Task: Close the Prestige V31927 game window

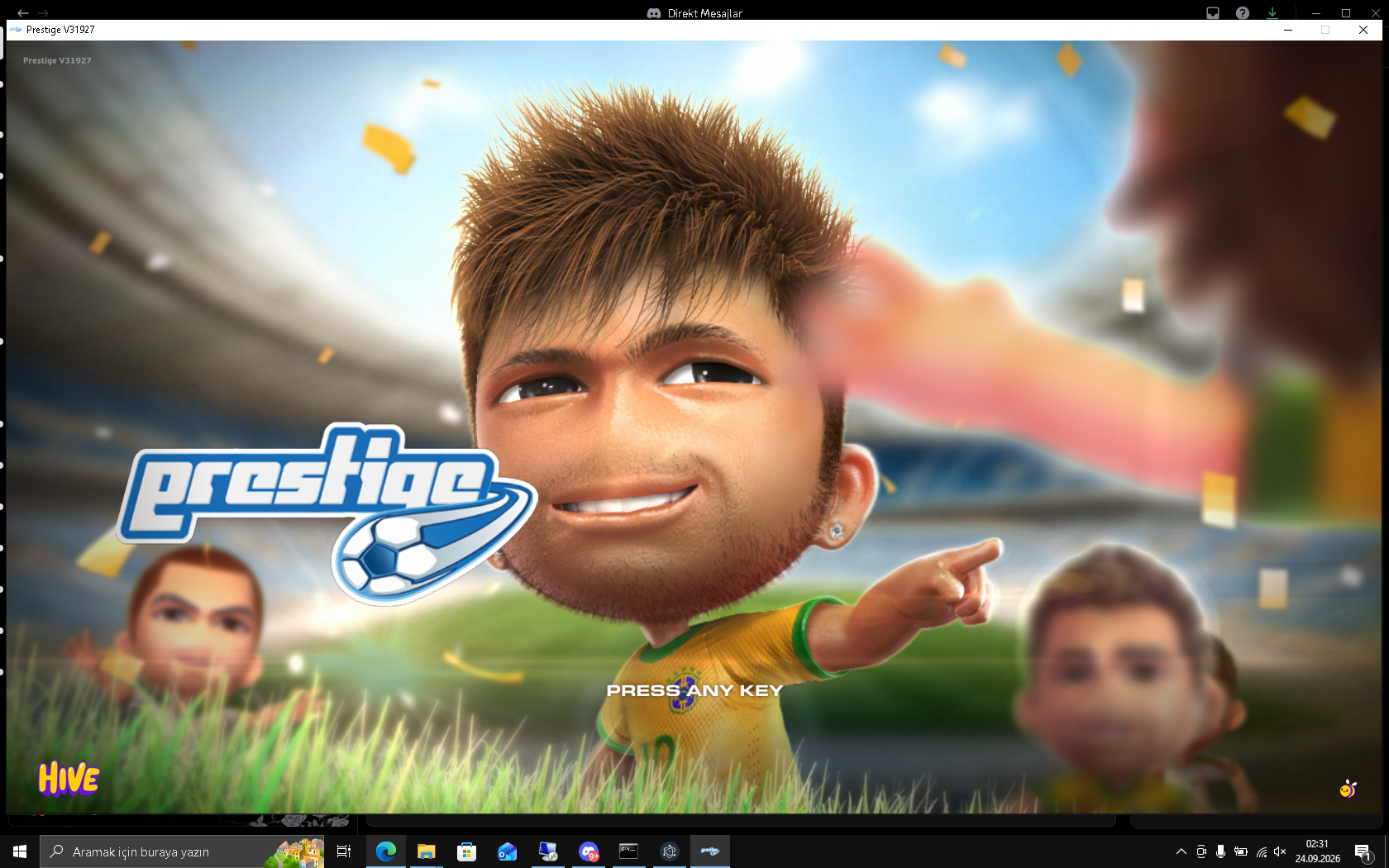Action: tap(1363, 30)
